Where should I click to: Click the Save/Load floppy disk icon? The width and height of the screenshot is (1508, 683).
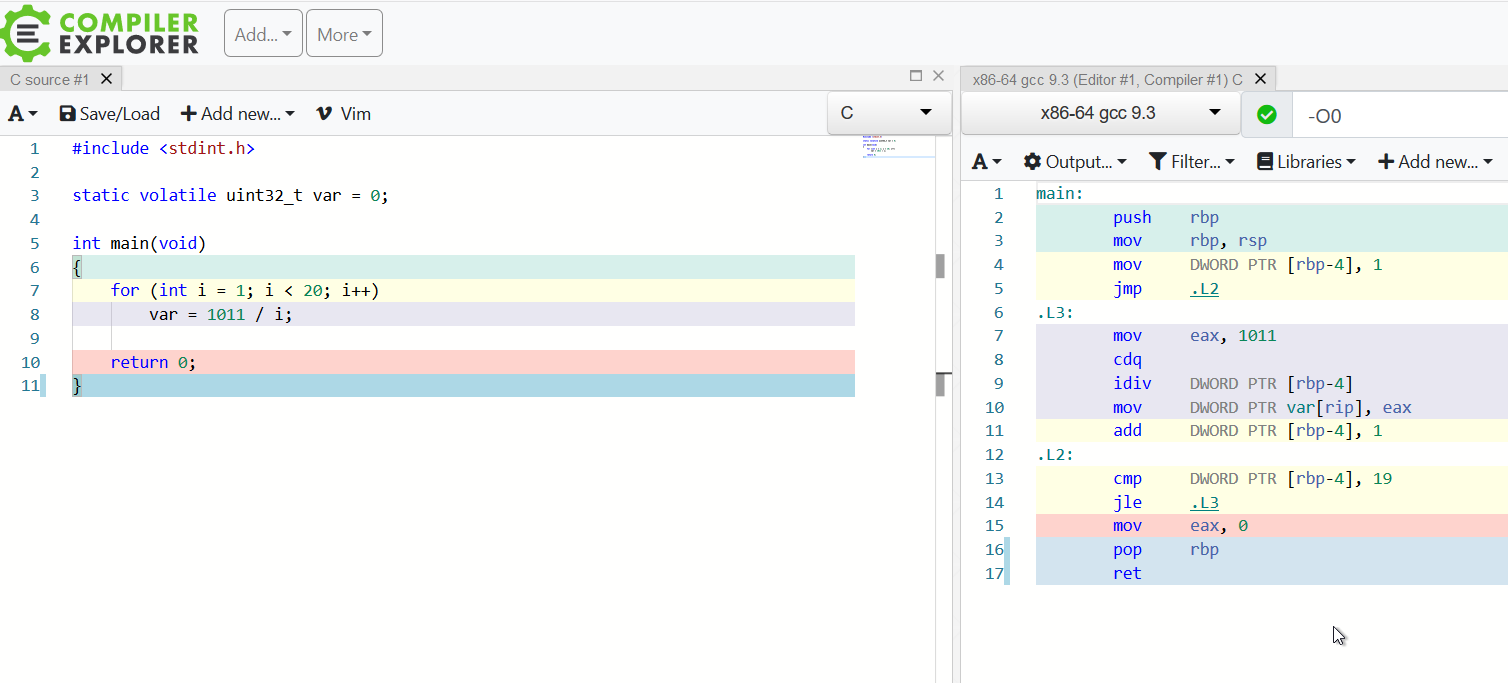click(68, 114)
